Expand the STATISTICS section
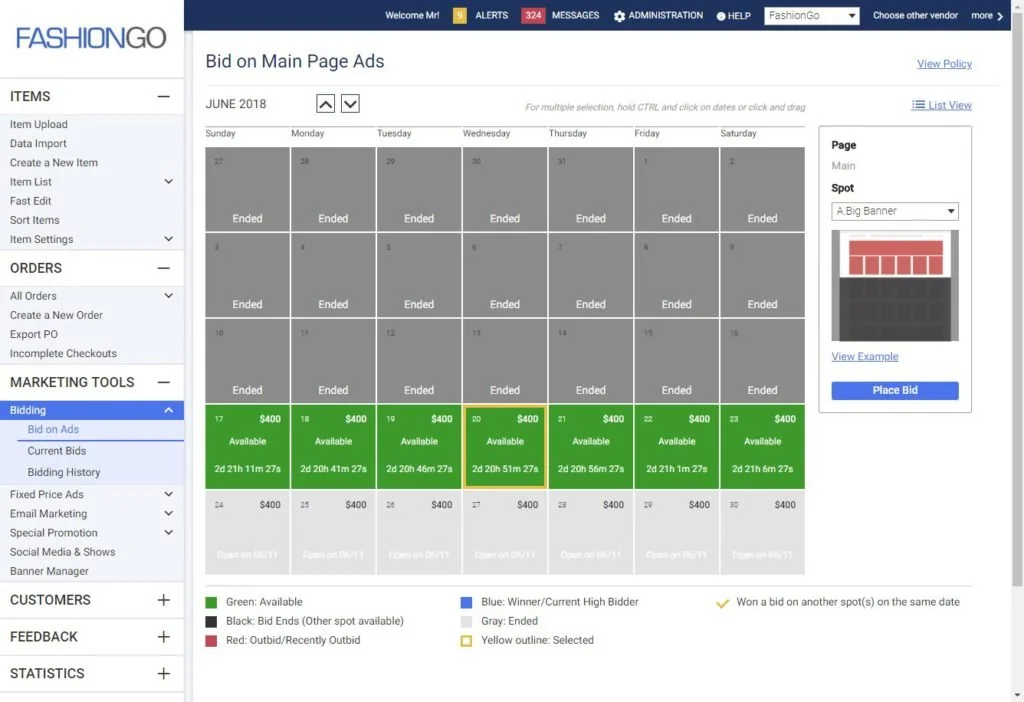1024x702 pixels. click(163, 673)
